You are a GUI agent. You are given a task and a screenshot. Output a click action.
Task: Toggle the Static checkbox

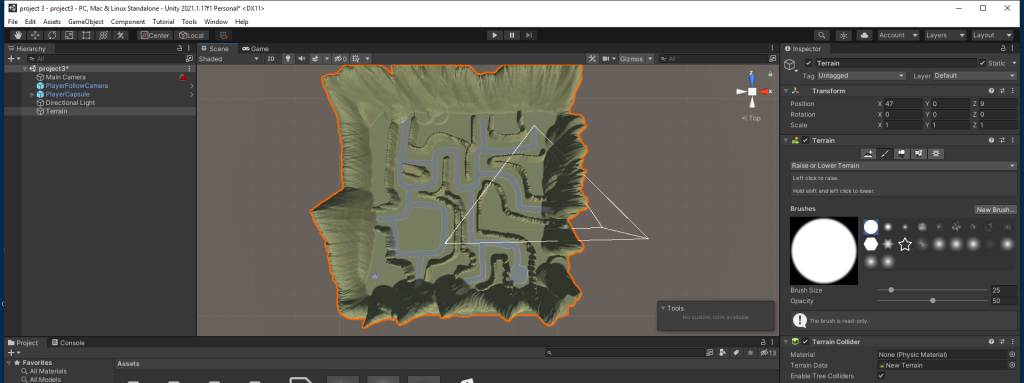pos(982,63)
